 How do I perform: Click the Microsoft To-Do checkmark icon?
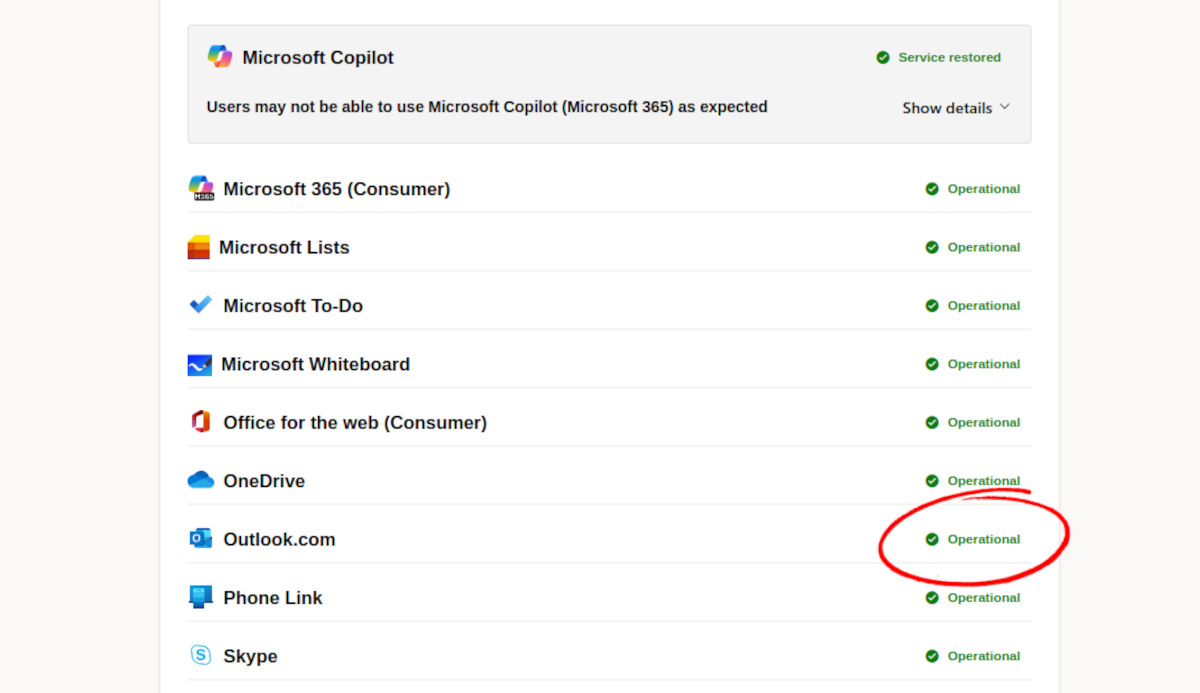201,305
